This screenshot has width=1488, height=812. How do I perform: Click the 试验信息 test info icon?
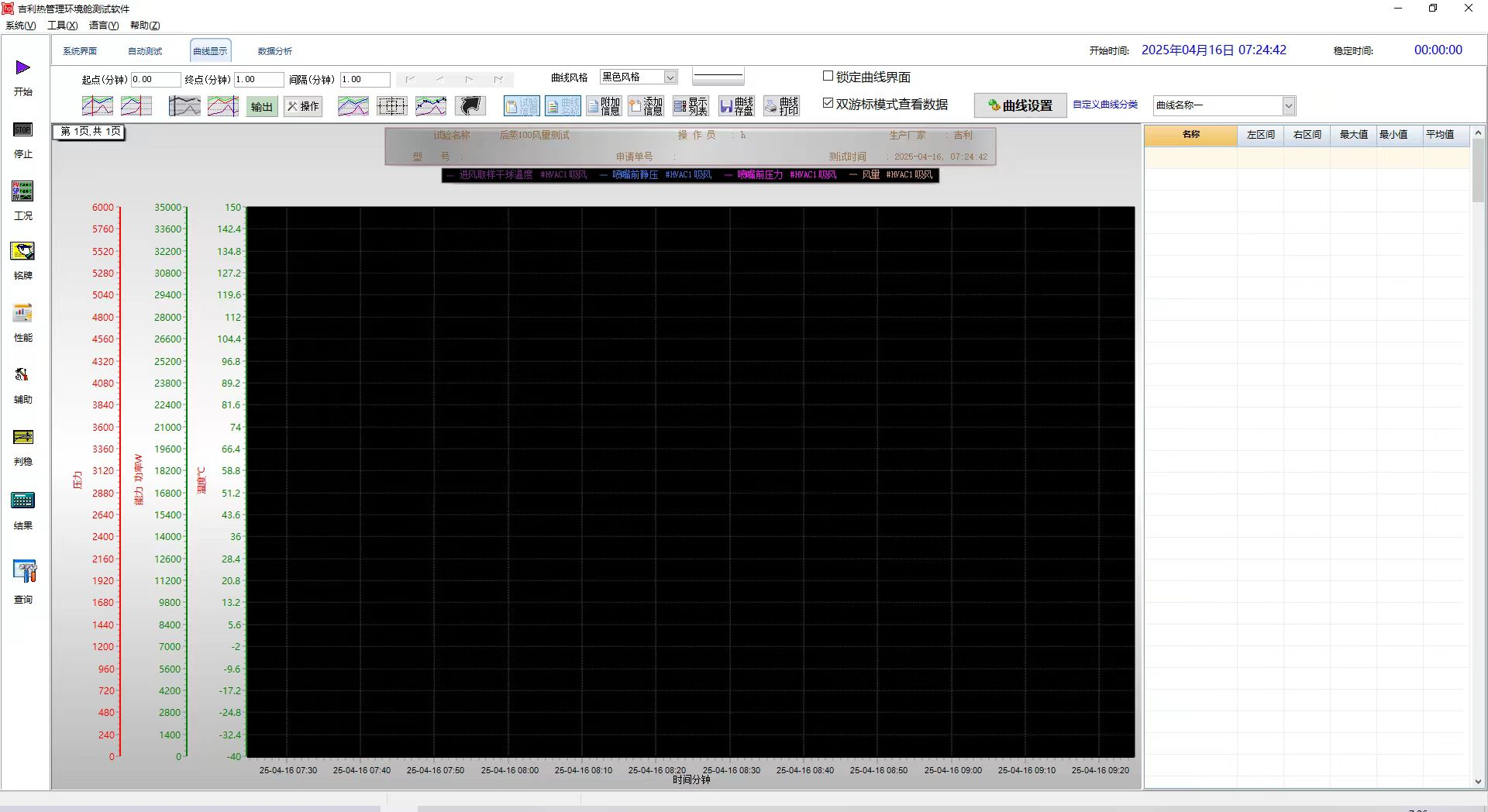tap(522, 106)
